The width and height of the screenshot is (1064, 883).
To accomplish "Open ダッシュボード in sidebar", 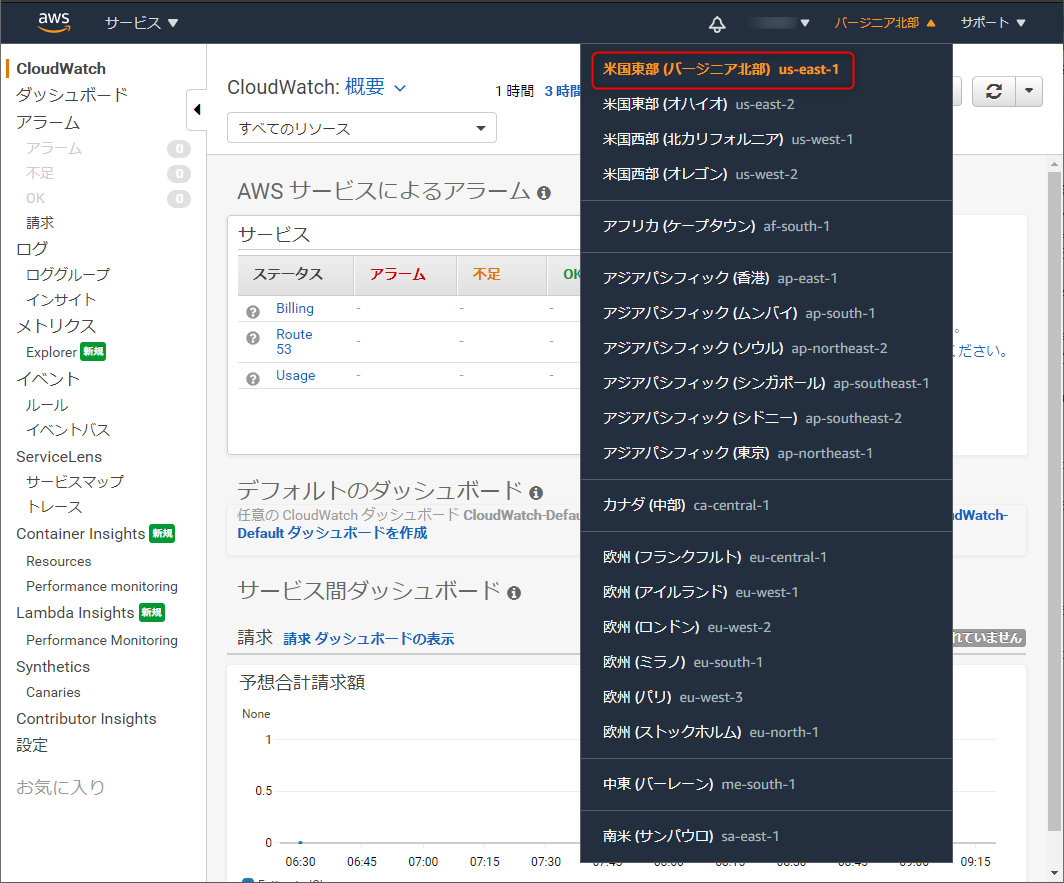I will [71, 94].
